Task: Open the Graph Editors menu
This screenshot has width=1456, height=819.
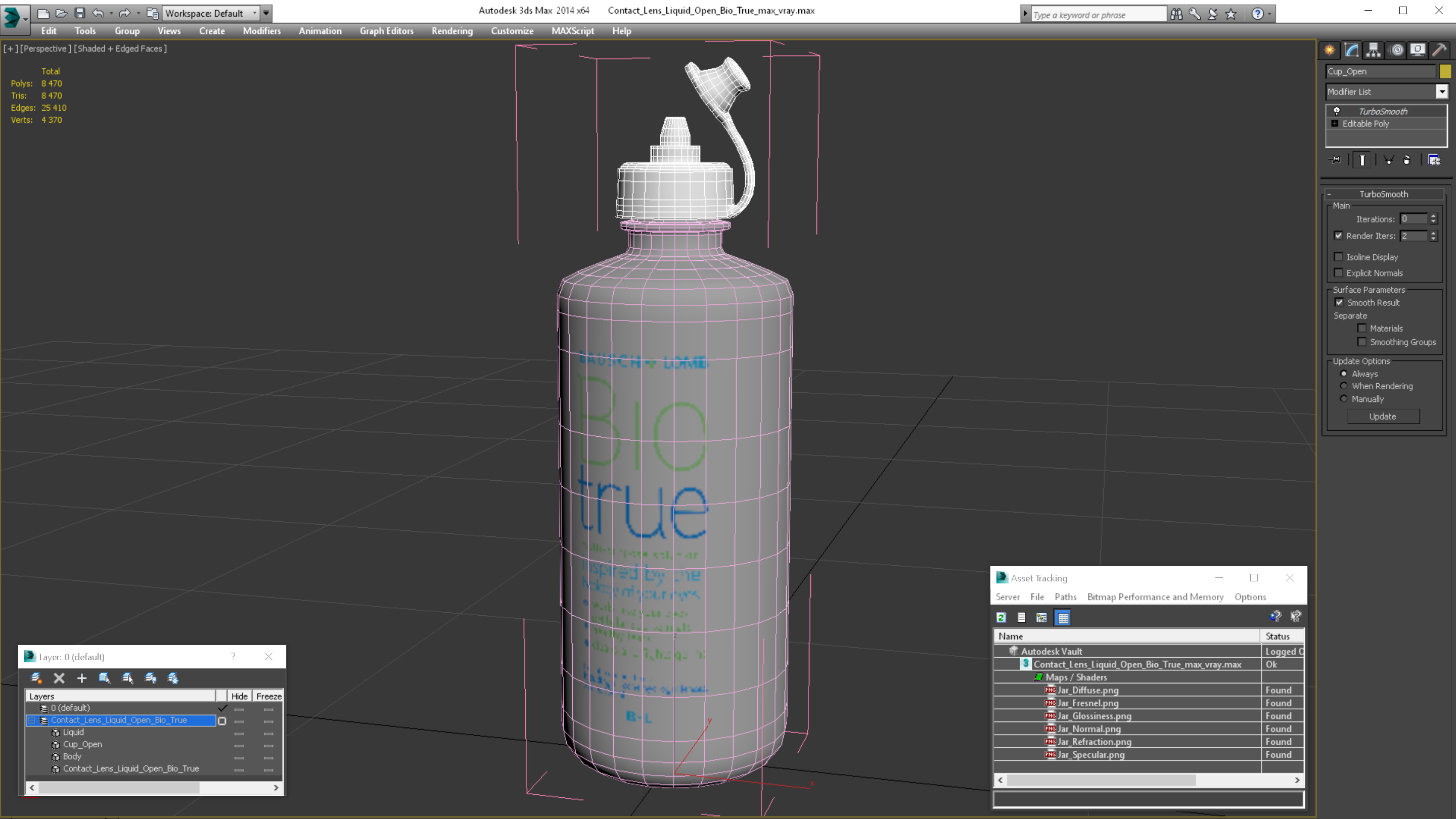Action: coord(387,31)
